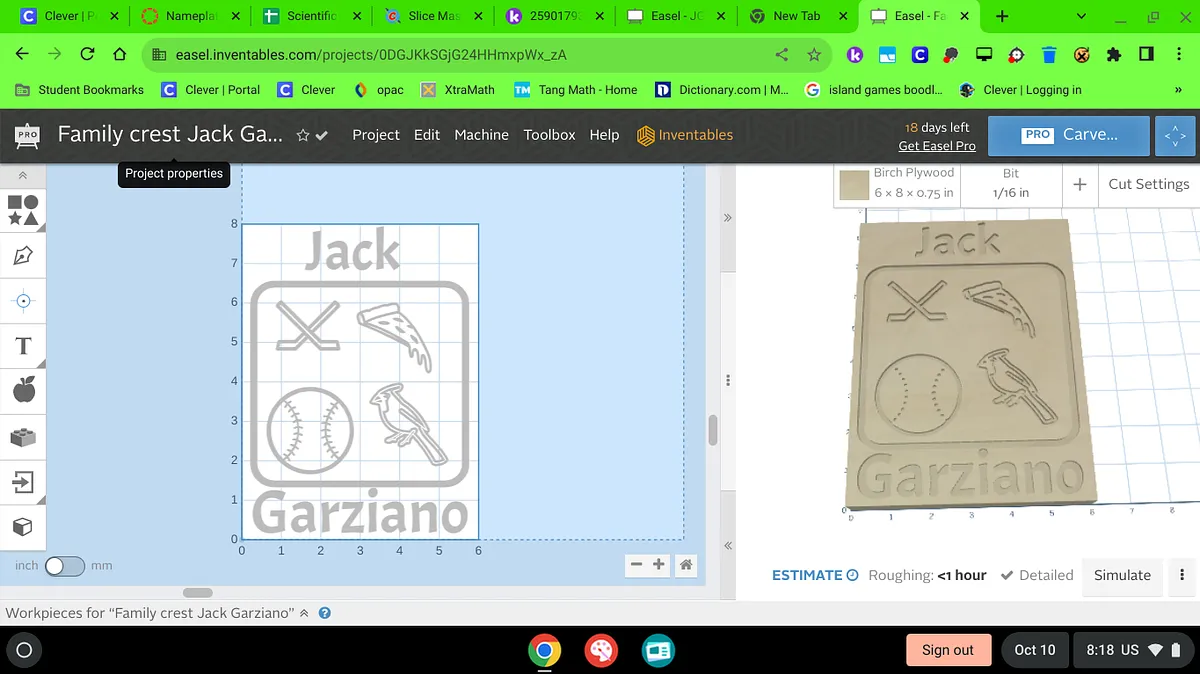Open the 3D cube tool
Image resolution: width=1200 pixels, height=674 pixels.
tap(24, 527)
